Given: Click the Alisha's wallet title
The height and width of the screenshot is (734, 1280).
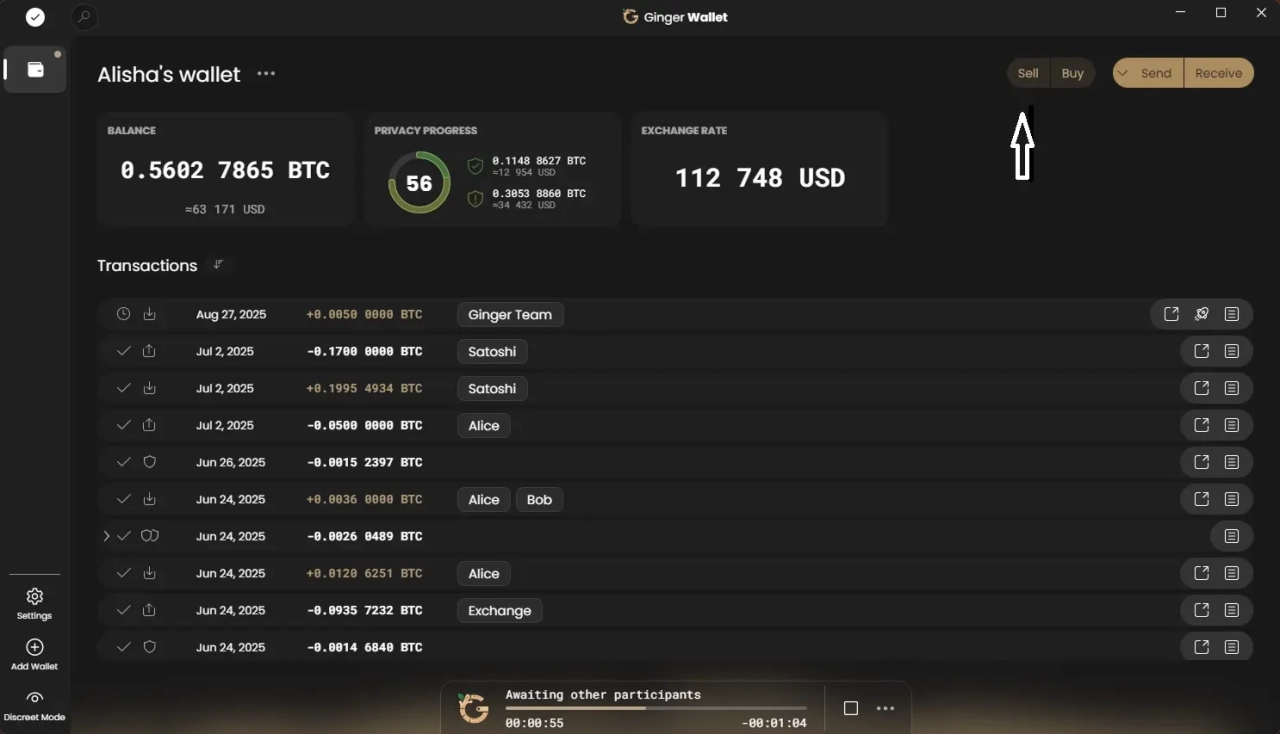Looking at the screenshot, I should [x=169, y=74].
